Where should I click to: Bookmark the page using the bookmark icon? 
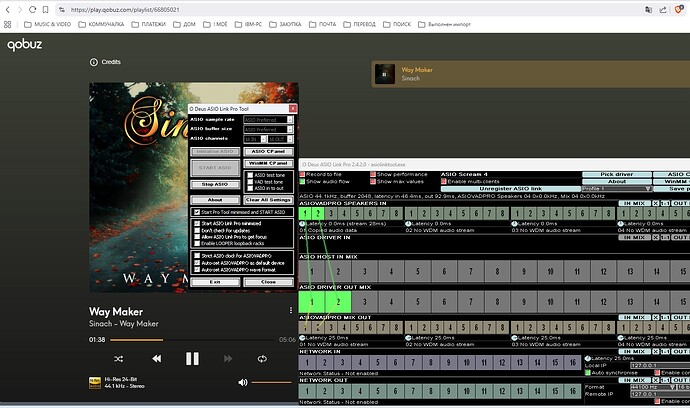coord(45,9)
